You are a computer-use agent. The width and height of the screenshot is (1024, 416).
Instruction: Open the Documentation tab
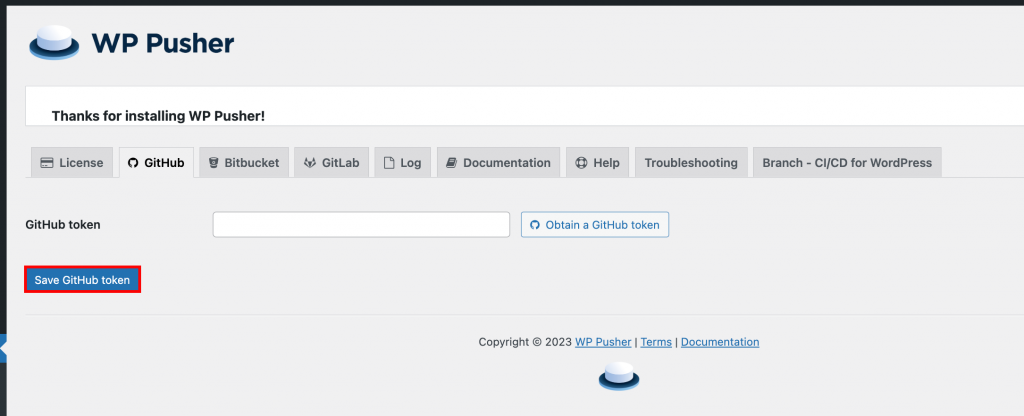click(498, 163)
